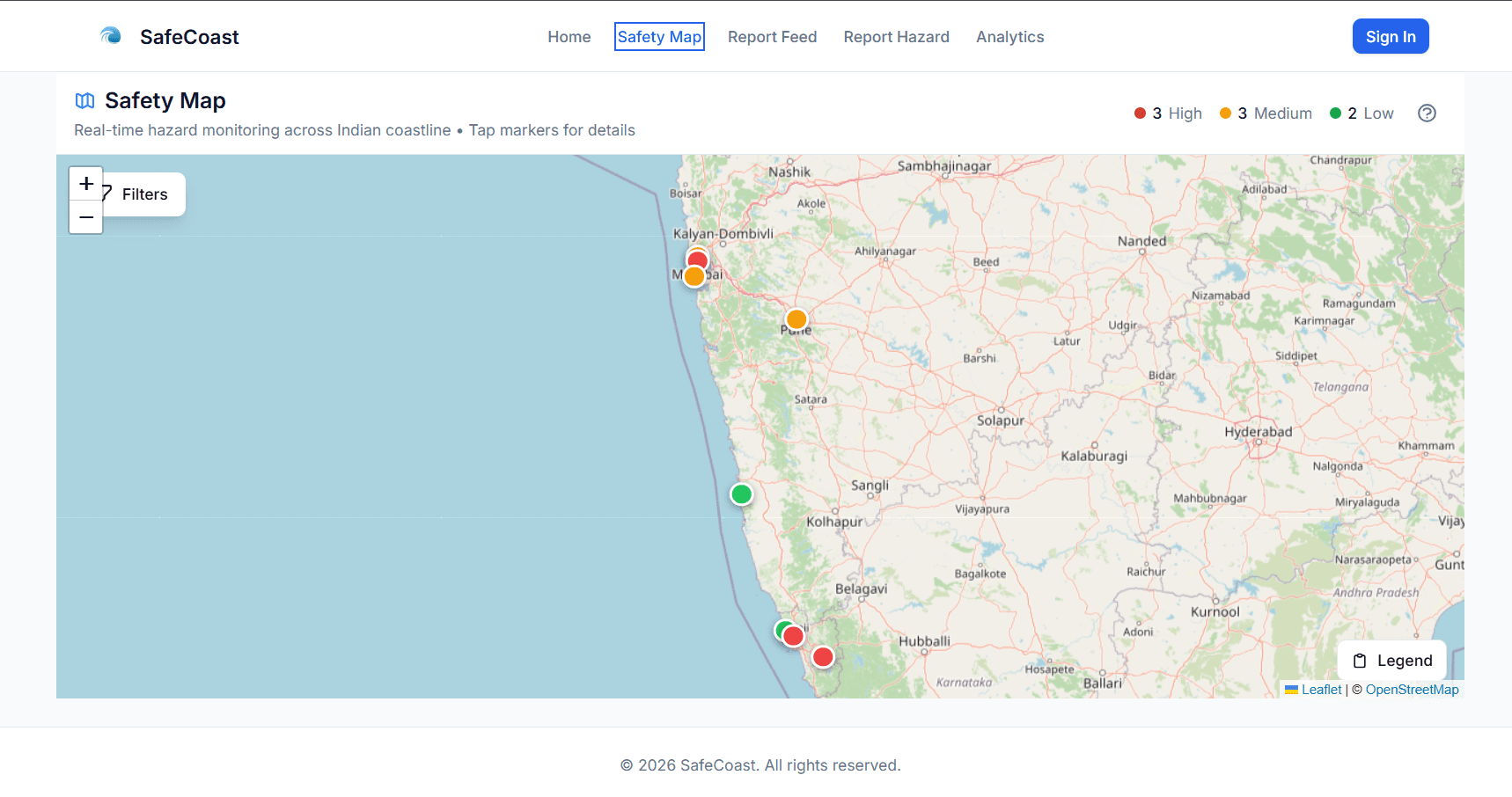
Task: Click the SafeCoast wave logo
Action: [x=111, y=35]
